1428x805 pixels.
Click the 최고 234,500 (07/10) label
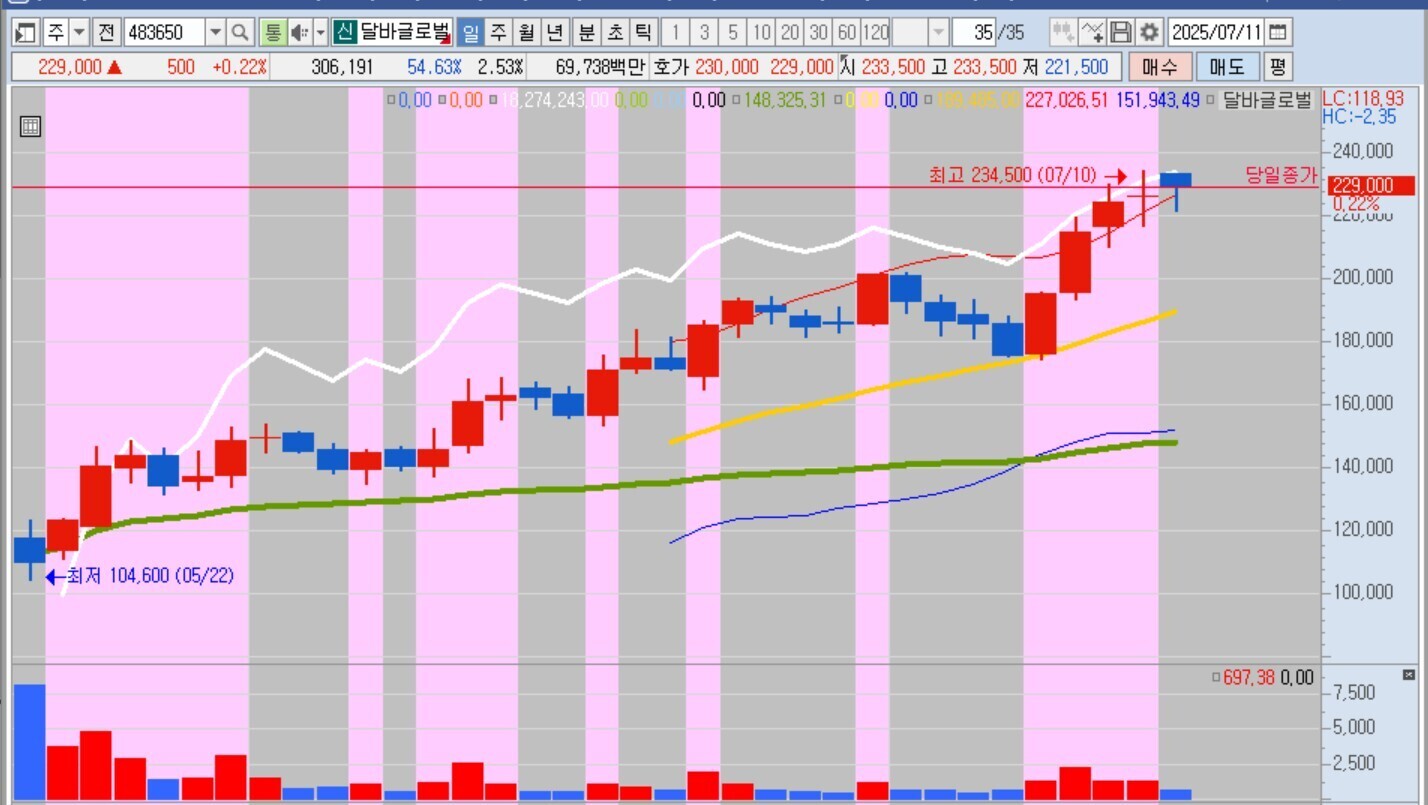(x=1013, y=176)
